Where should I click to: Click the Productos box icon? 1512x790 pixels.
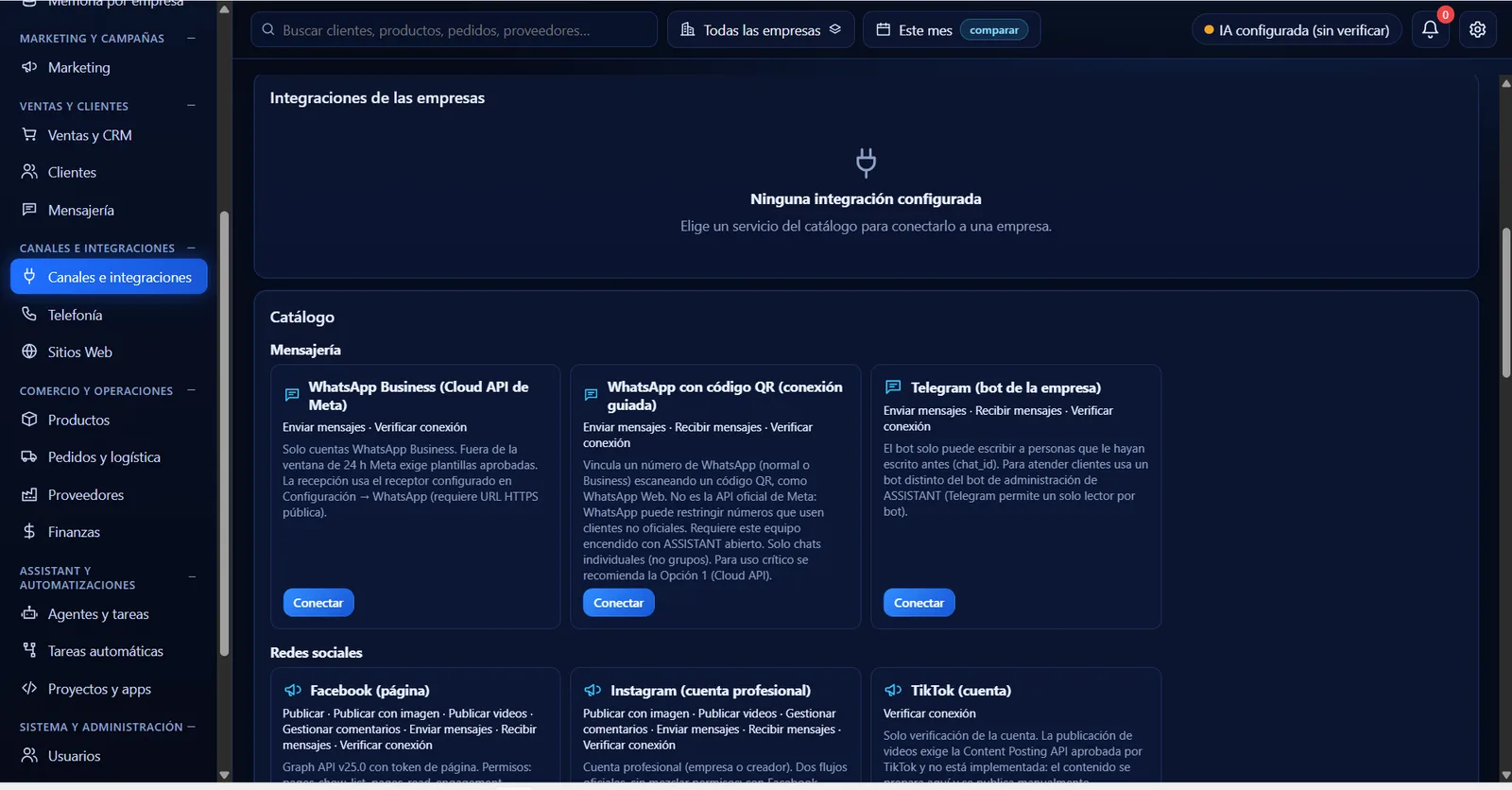click(29, 420)
